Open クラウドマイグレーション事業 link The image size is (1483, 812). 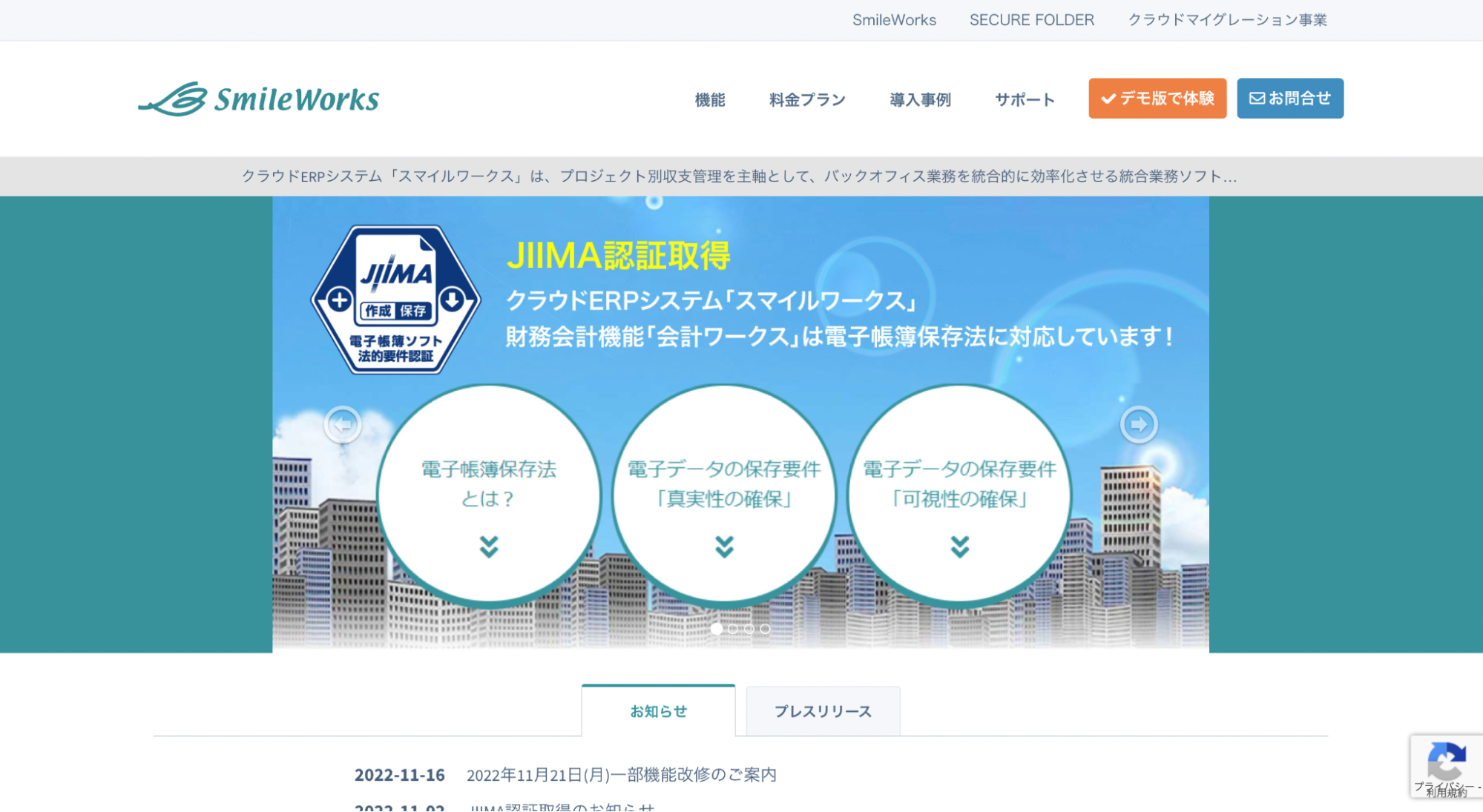click(1228, 20)
